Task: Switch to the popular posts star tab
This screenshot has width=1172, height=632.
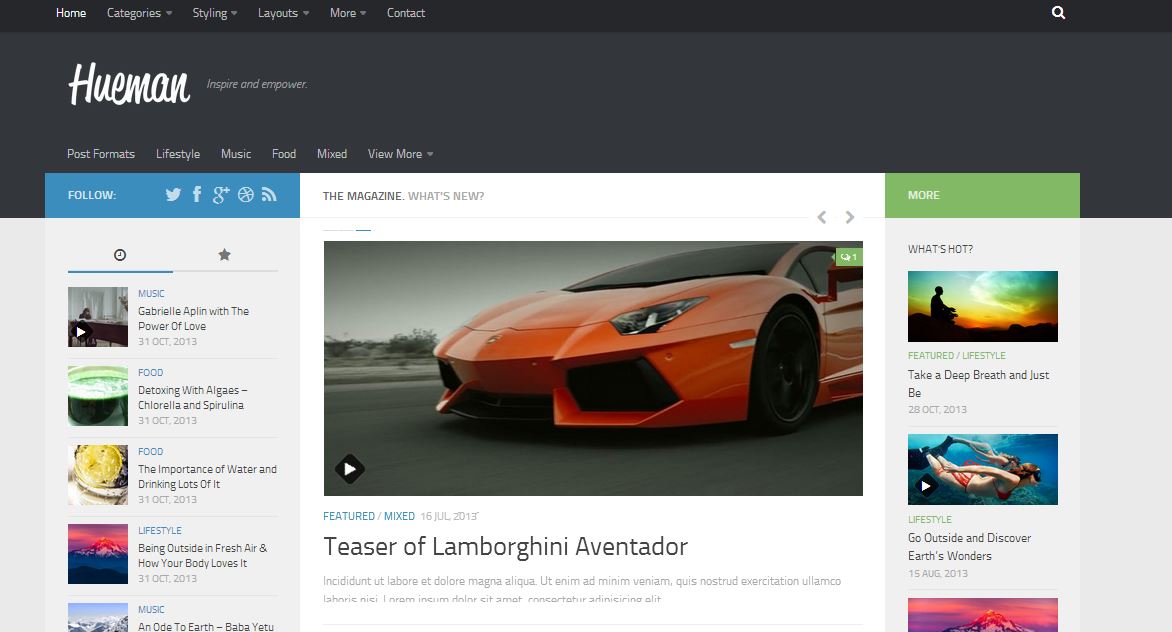Action: [x=224, y=255]
